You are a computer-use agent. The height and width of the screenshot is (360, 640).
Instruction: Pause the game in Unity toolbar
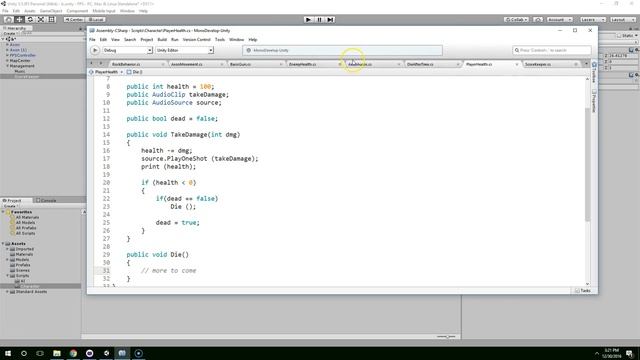(x=319, y=20)
